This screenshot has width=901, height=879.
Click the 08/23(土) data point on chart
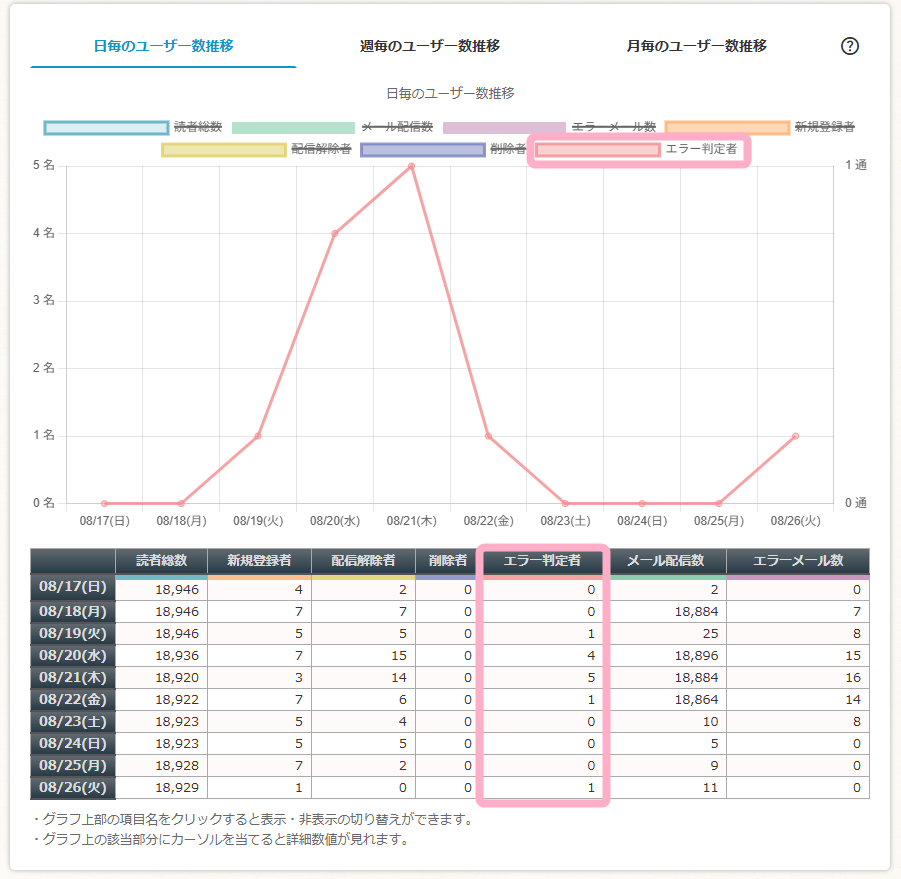click(x=565, y=503)
